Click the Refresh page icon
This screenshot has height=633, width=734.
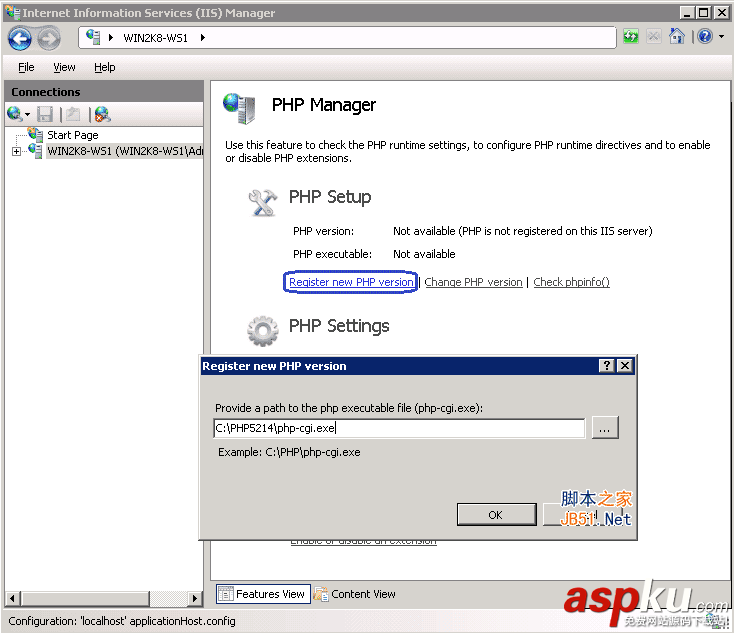coord(631,37)
